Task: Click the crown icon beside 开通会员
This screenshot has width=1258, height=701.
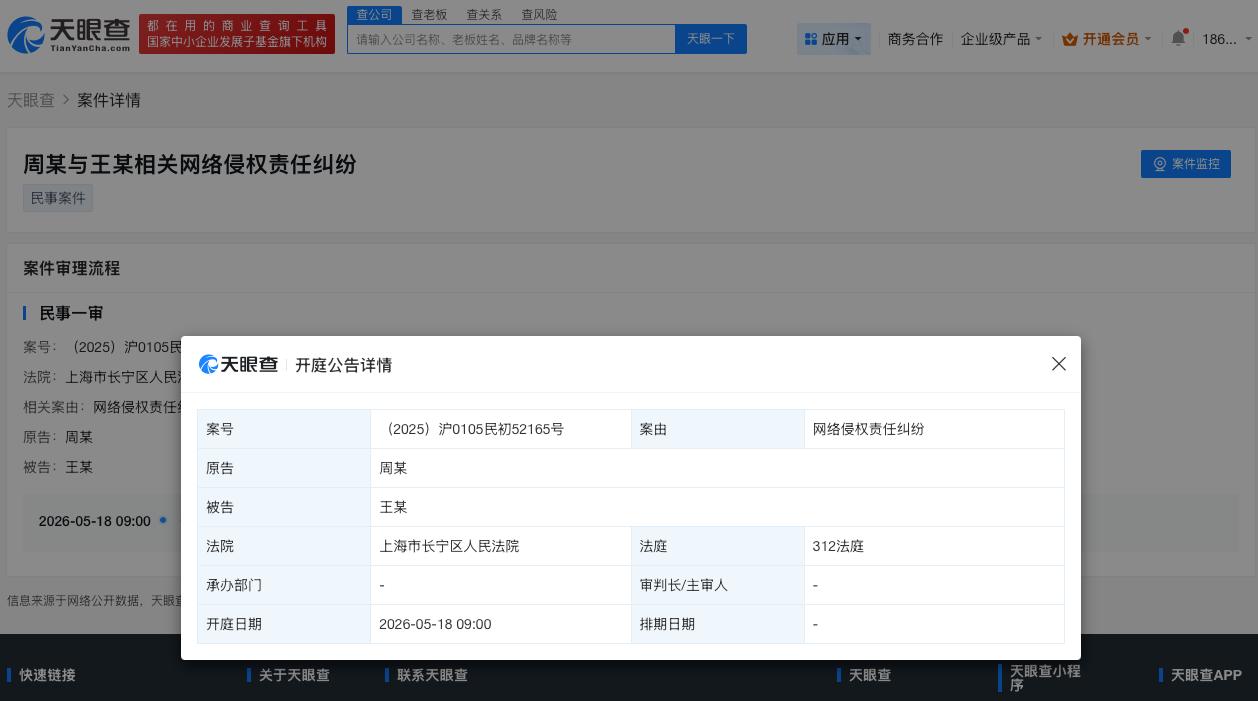Action: (x=1070, y=39)
